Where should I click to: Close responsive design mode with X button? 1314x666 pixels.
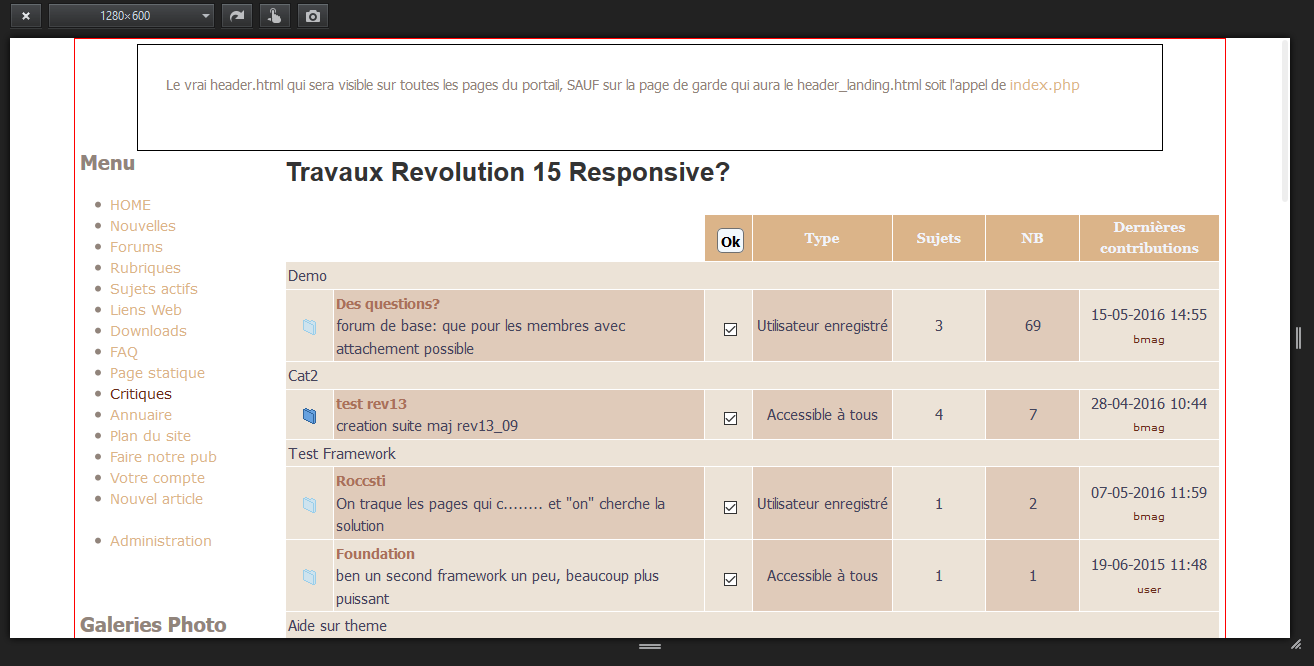(26, 16)
